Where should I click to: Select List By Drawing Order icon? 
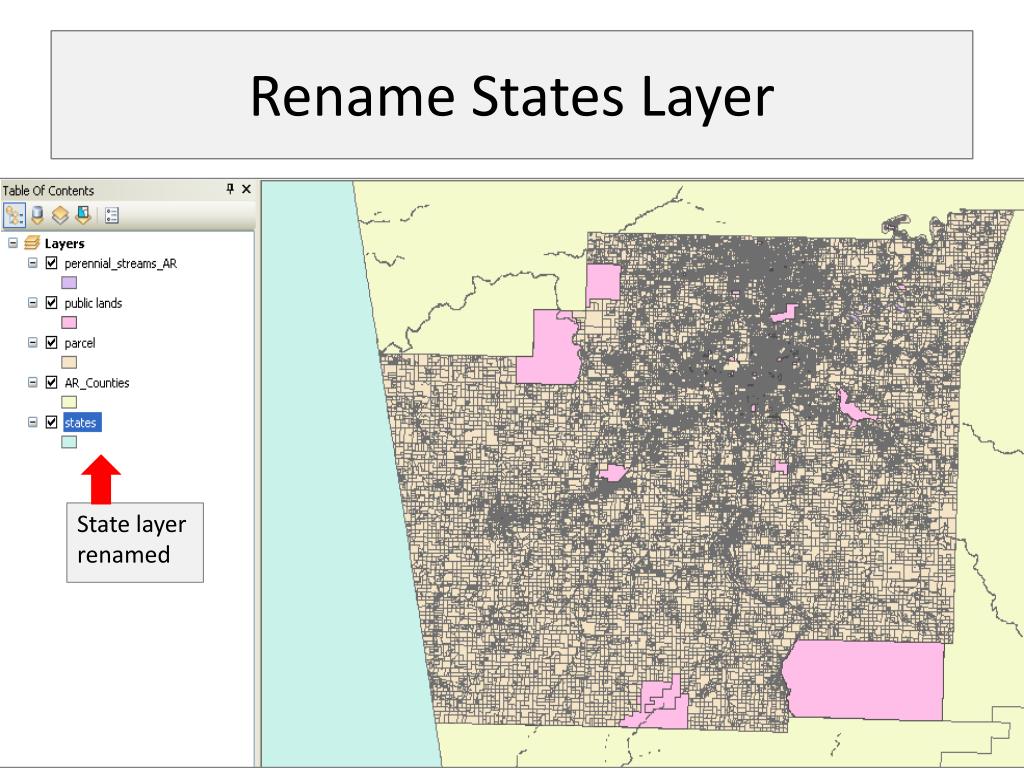point(14,215)
